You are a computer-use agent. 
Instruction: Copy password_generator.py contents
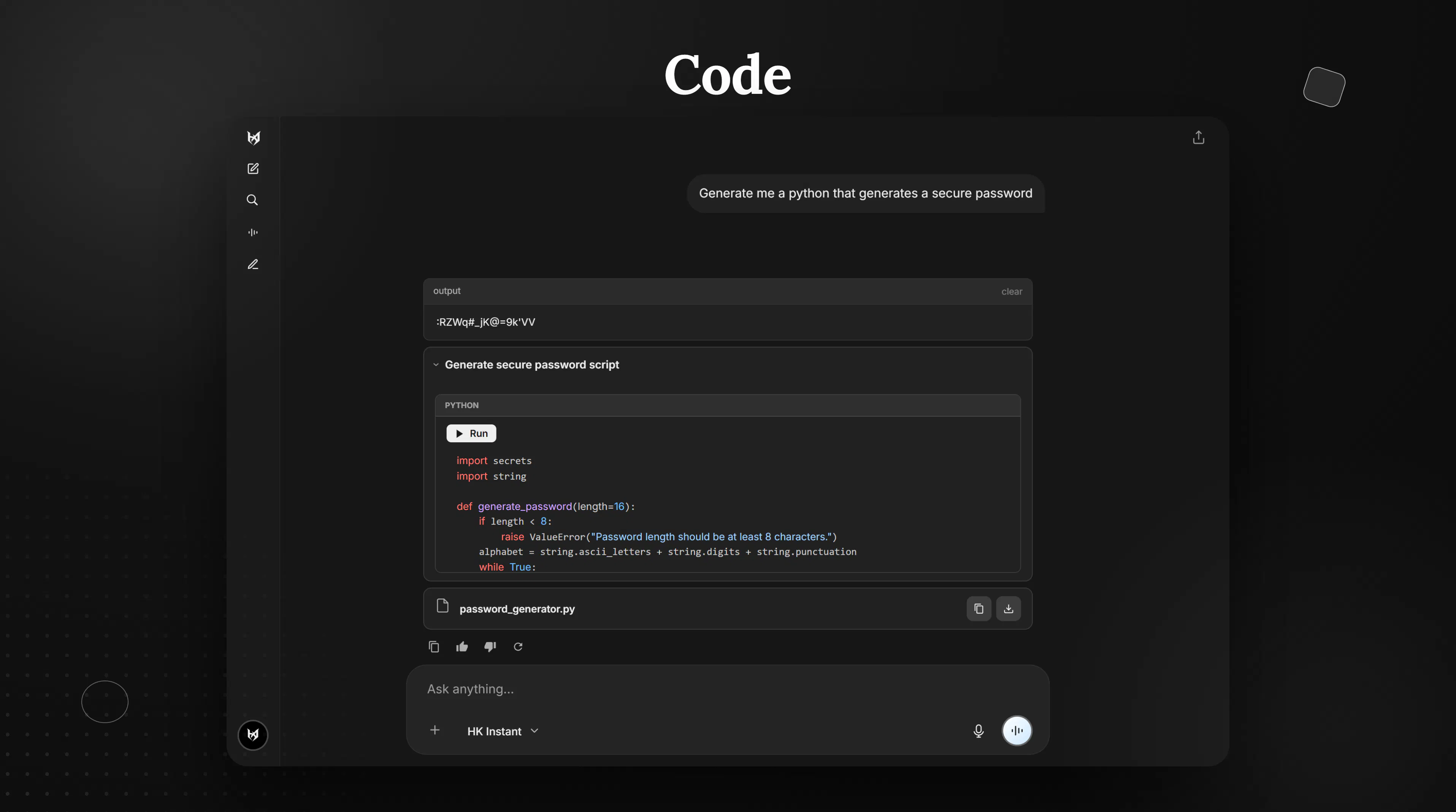tap(979, 609)
